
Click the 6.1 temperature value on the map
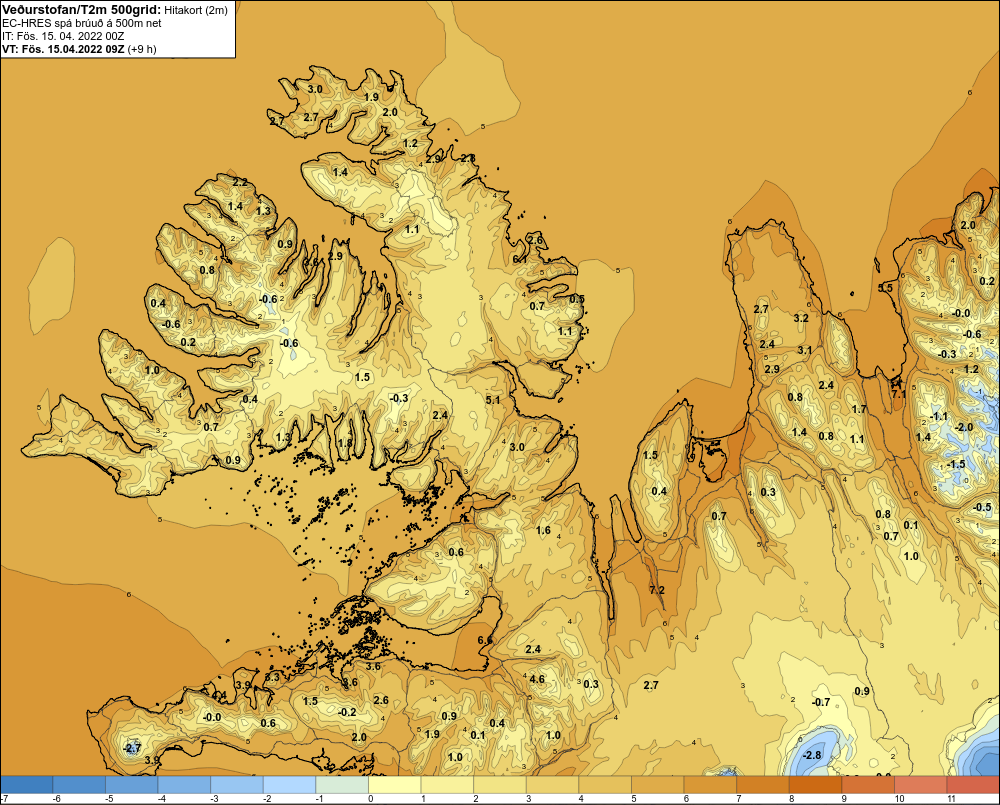[520, 259]
